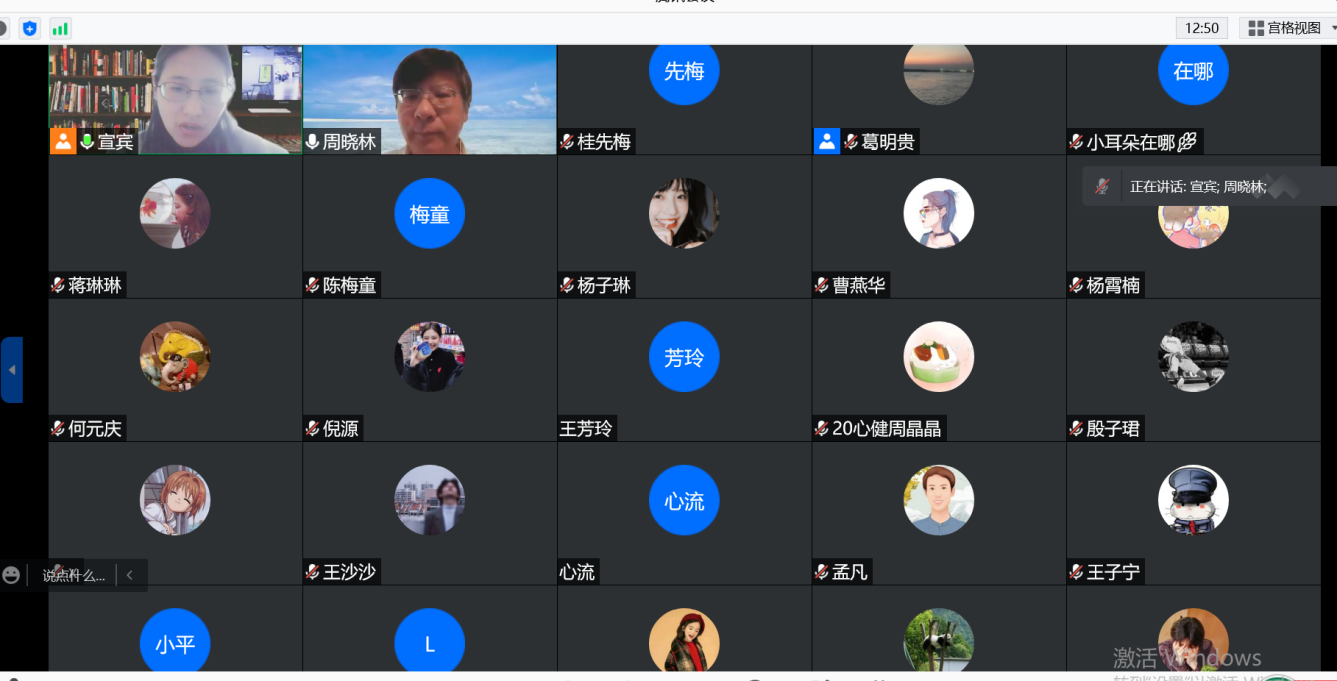Click the muted mic in the 正在讲话 banner

click(1101, 186)
